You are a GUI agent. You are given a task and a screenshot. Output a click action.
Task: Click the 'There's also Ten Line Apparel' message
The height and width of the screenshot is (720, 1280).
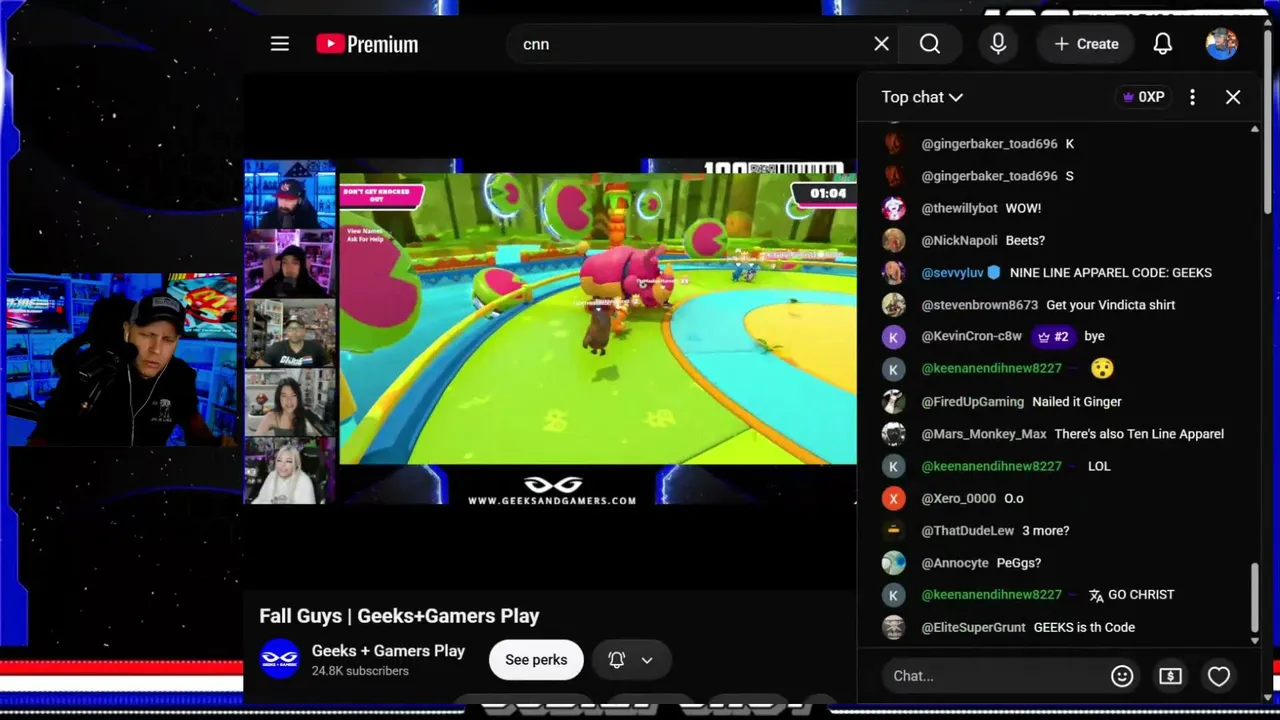(x=1139, y=434)
